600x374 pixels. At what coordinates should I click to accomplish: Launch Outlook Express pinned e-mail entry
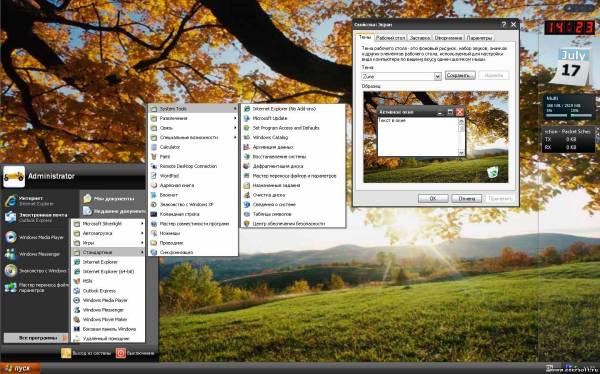[x=36, y=217]
